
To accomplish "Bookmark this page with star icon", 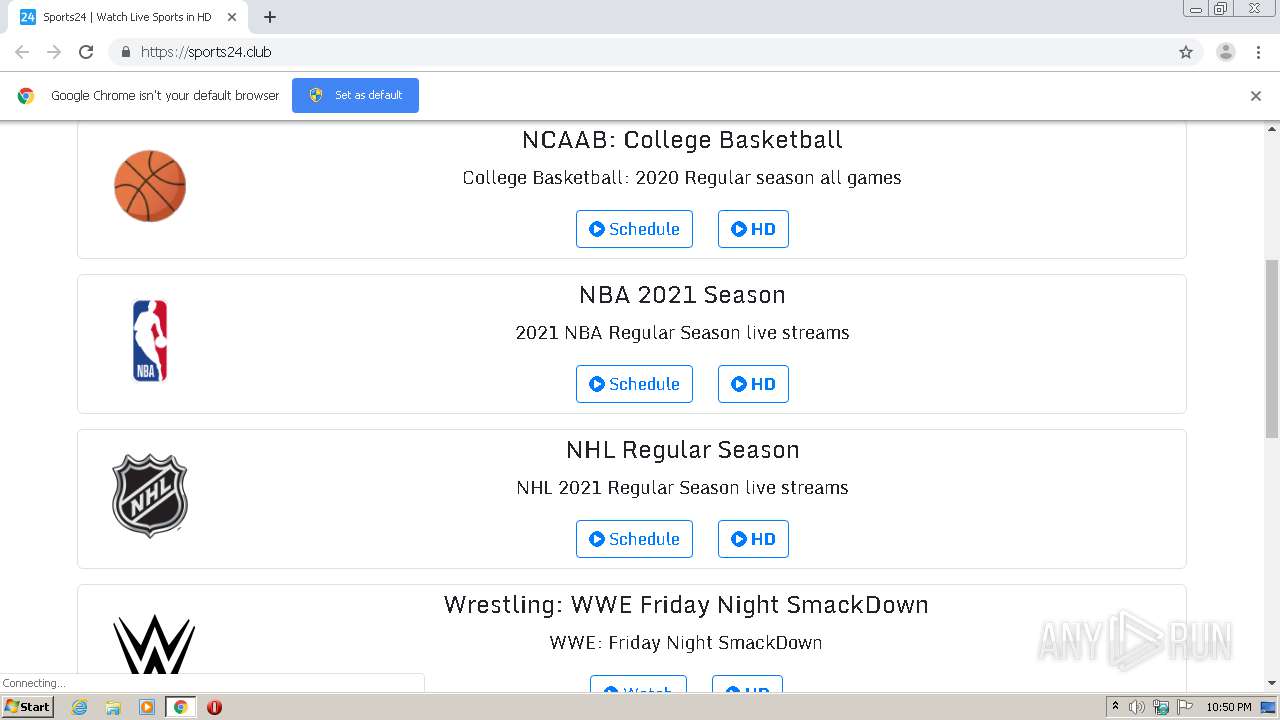I will [x=1186, y=52].
